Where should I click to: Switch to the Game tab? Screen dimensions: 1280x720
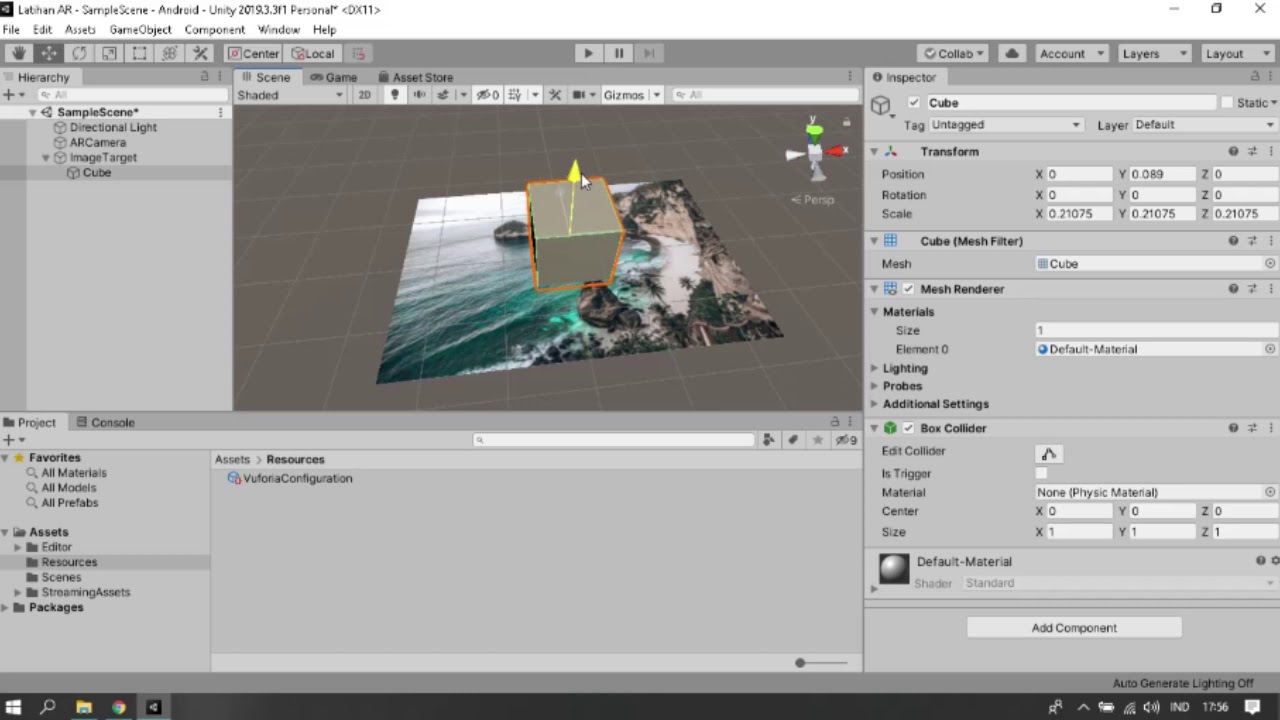[334, 77]
